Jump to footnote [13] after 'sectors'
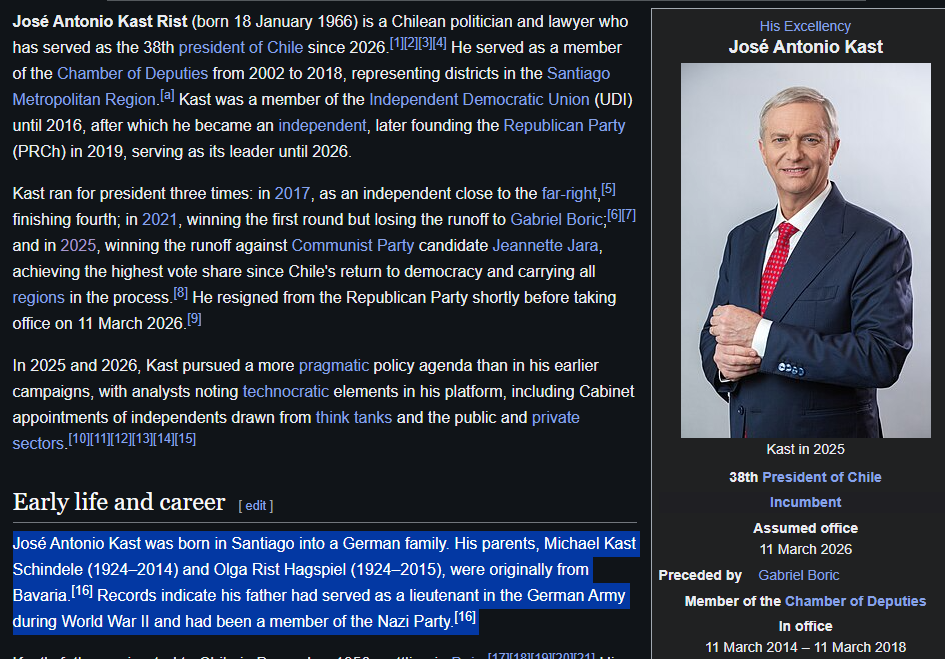 pos(143,439)
